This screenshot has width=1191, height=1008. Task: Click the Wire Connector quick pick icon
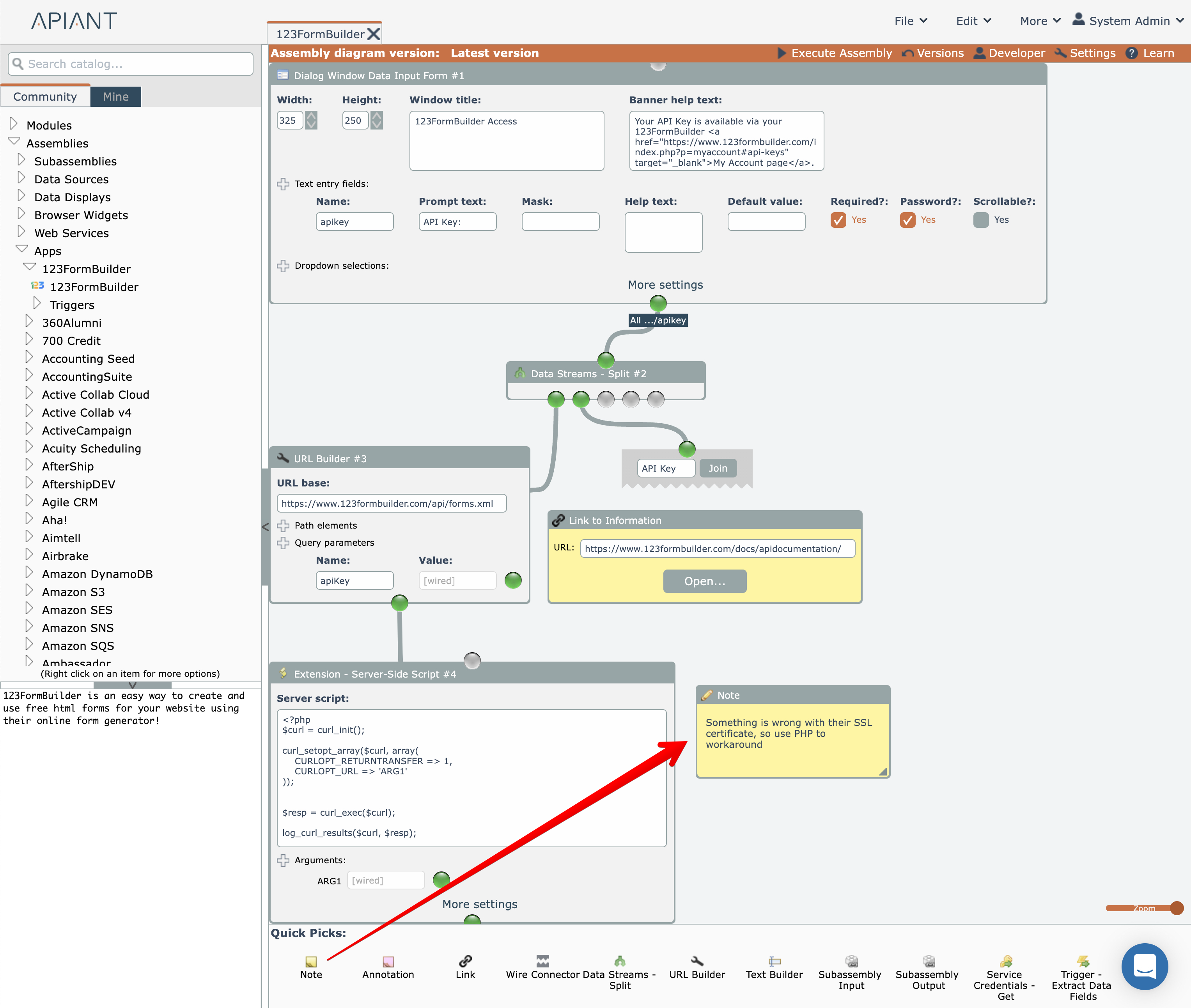point(542,961)
